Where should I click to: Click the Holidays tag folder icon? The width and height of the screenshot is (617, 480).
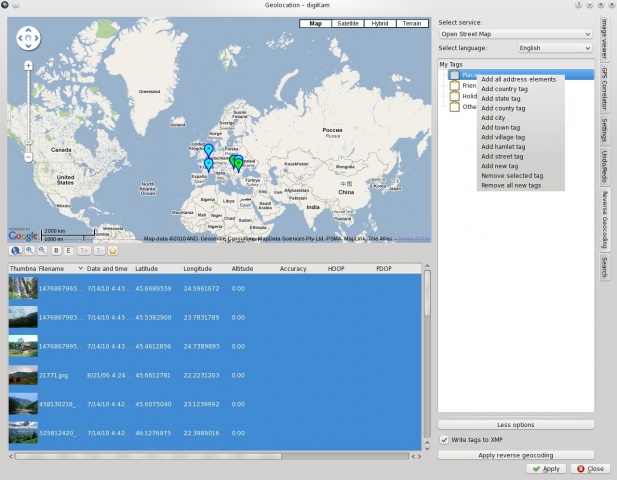[x=455, y=97]
